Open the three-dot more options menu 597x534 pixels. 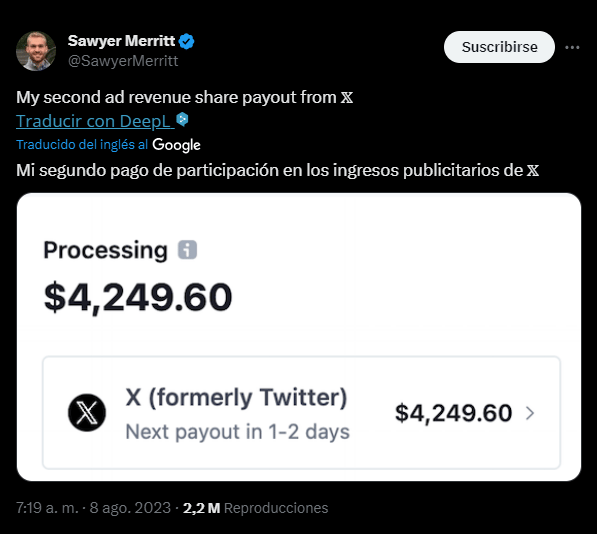click(572, 48)
